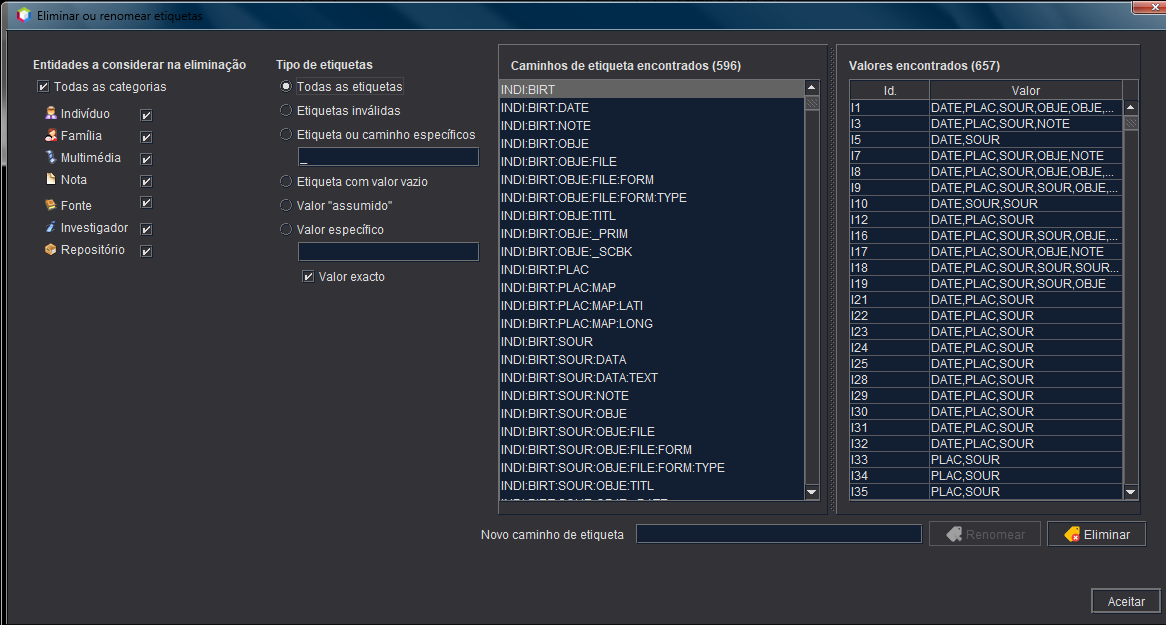
Task: Focus the Novo caminho de etiqueta field
Action: pos(778,534)
